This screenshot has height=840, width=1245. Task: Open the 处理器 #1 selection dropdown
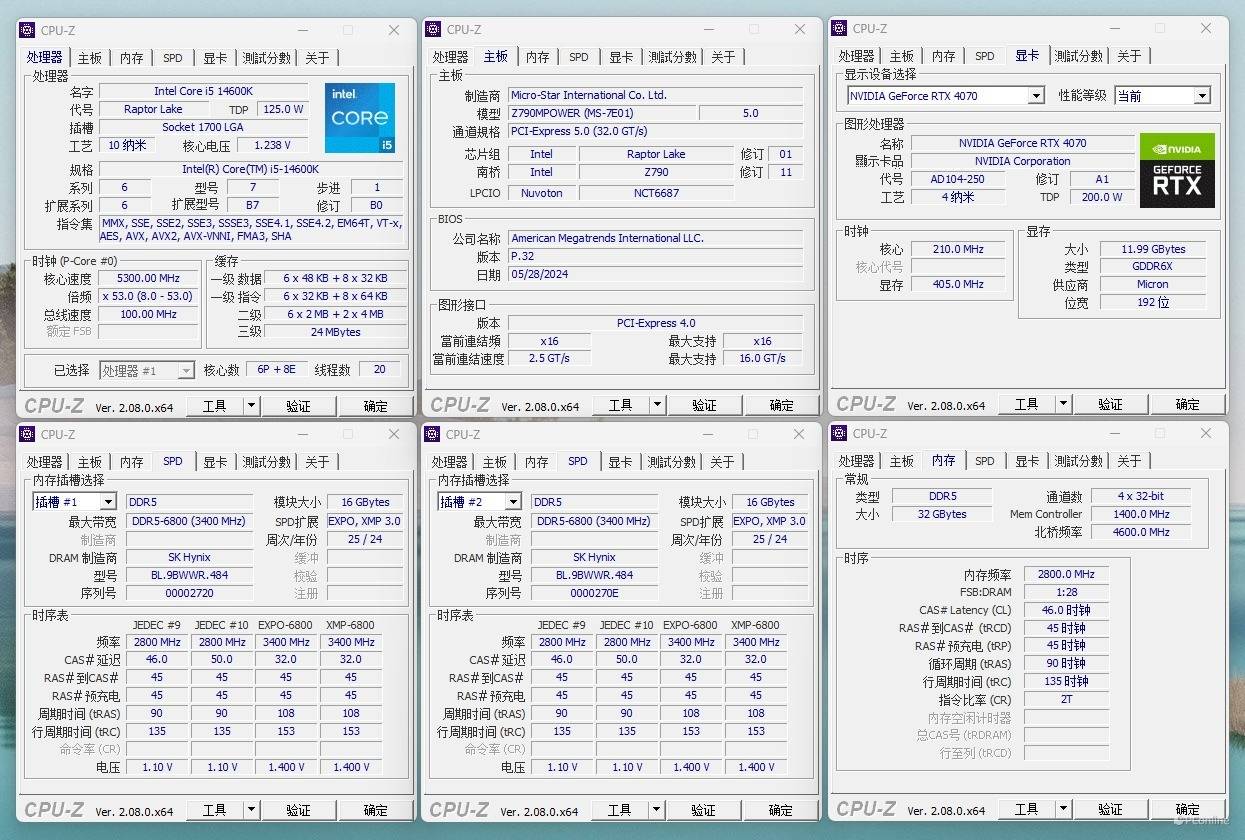point(185,371)
